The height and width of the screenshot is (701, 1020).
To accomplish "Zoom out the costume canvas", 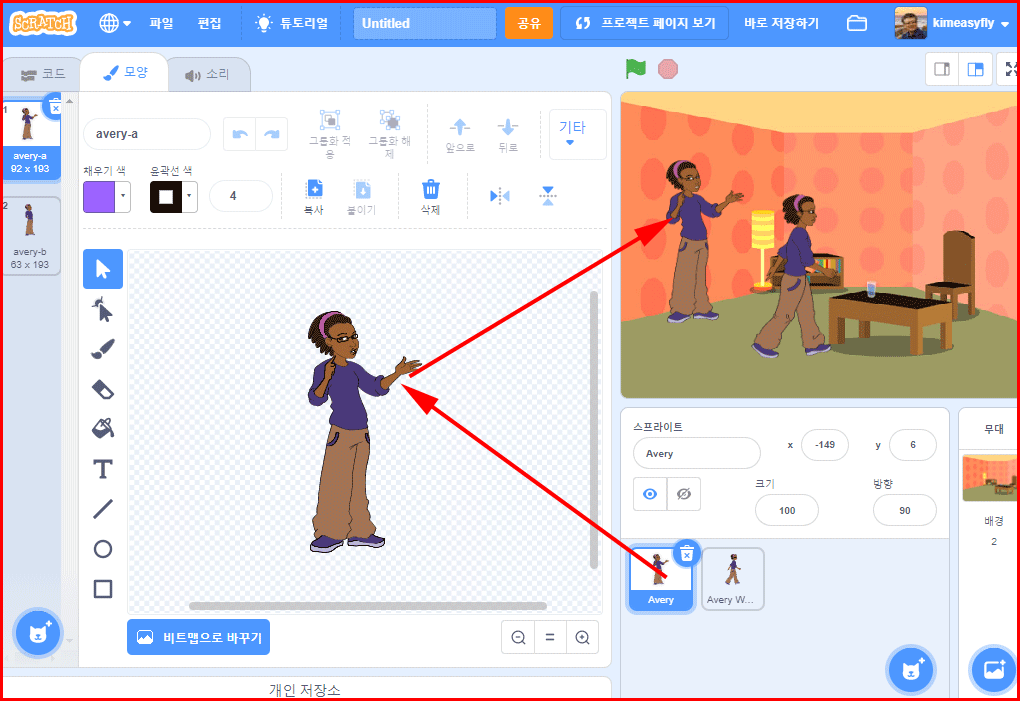I will pos(518,637).
